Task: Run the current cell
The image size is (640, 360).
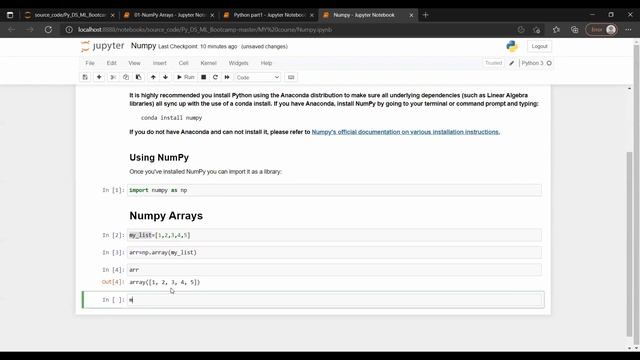Action: pos(186,77)
